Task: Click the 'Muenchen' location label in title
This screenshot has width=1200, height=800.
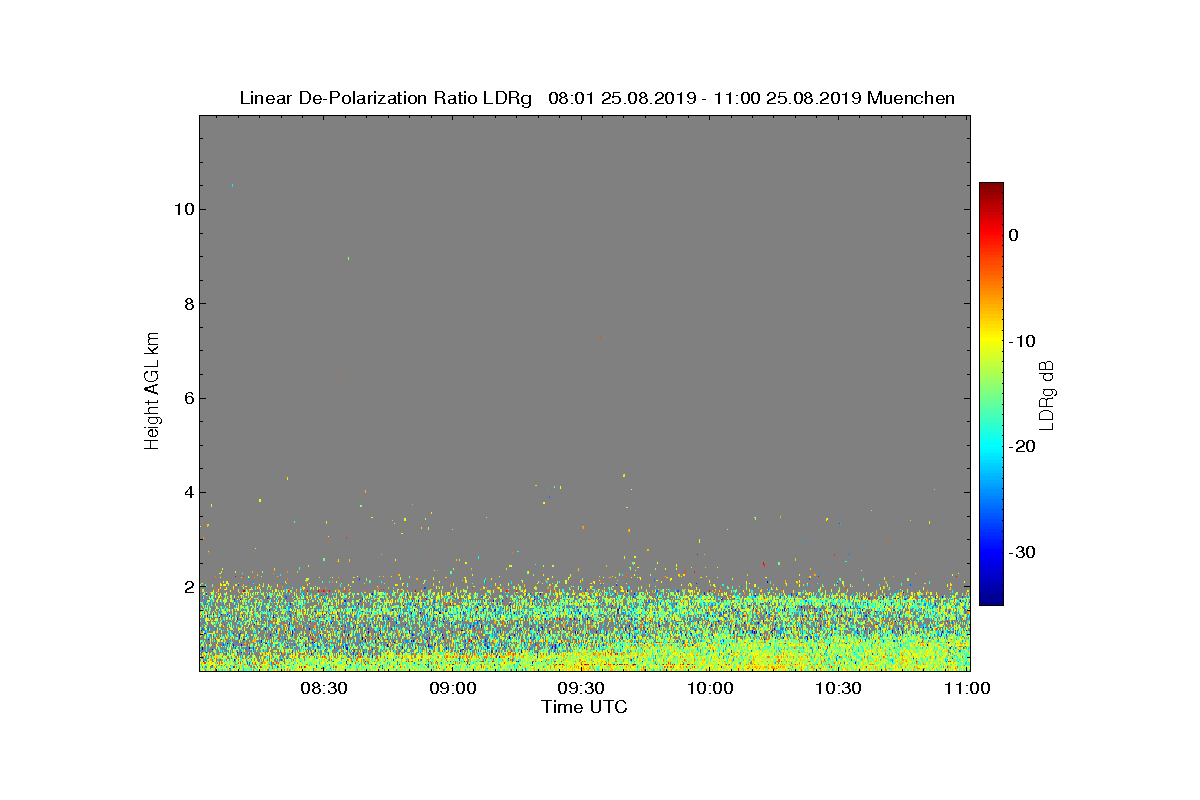Action: (x=911, y=98)
